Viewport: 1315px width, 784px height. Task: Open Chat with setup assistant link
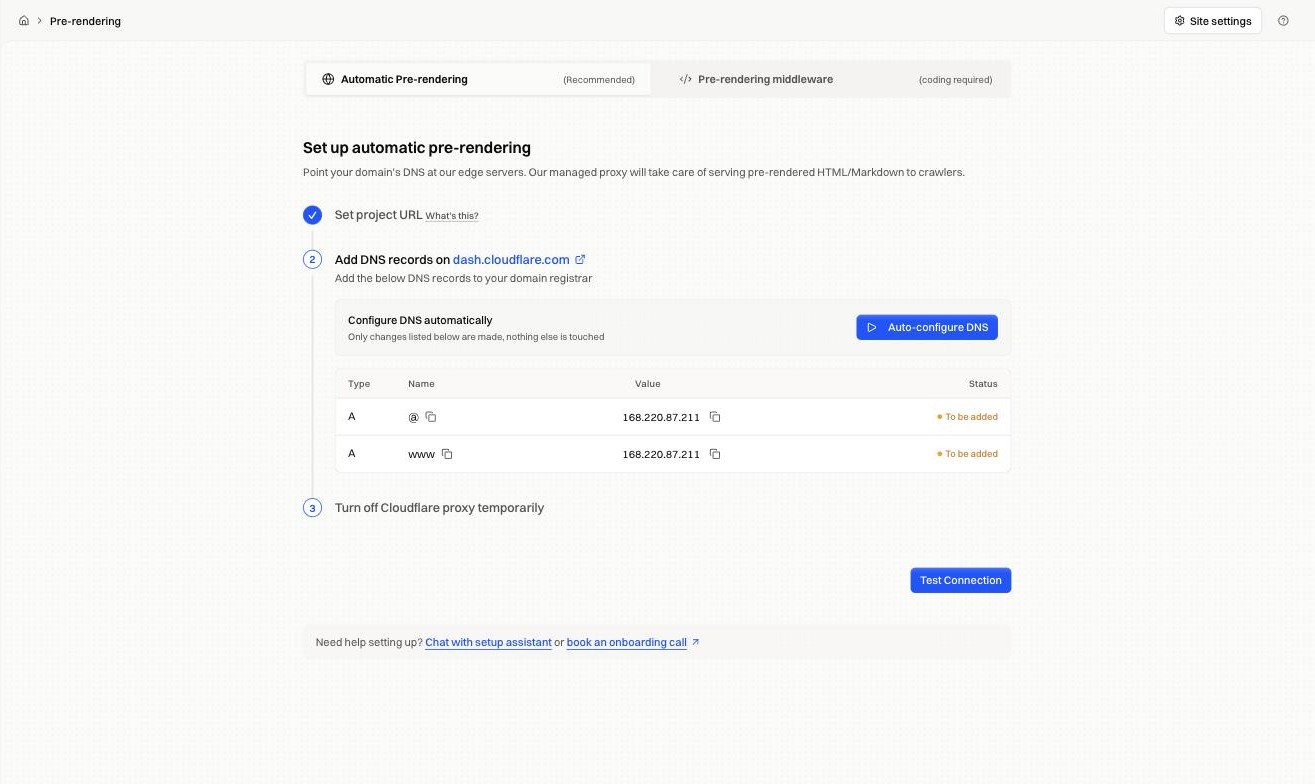point(488,642)
